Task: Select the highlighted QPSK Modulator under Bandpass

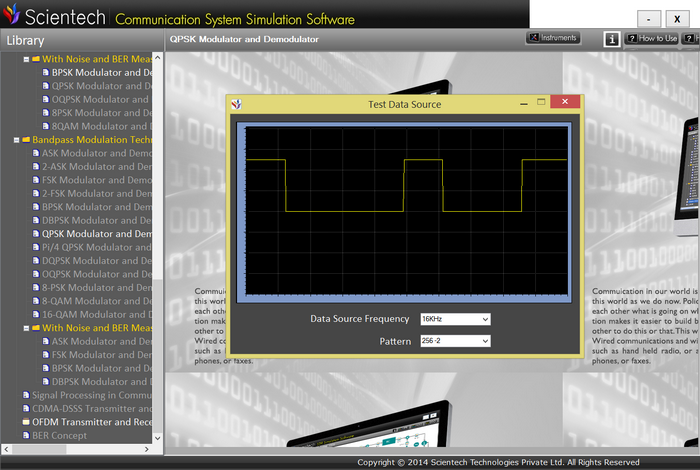Action: tap(97, 233)
